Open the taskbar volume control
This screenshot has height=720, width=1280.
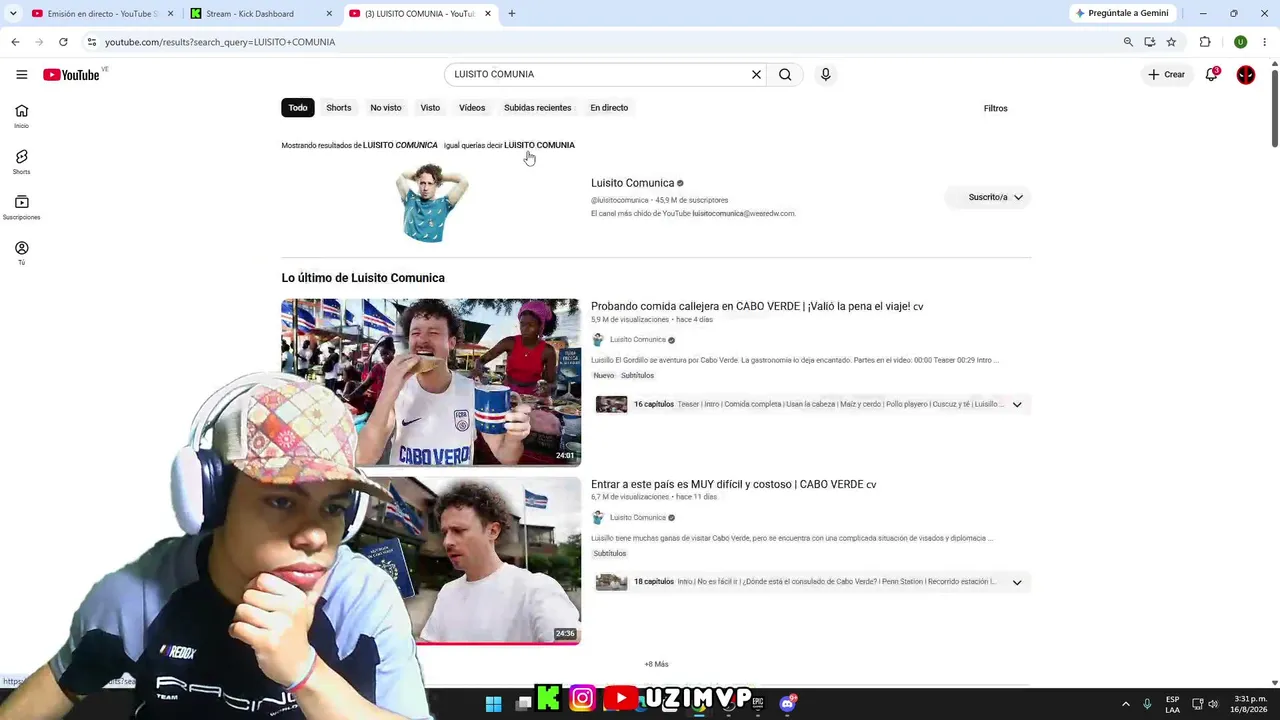pos(1213,704)
